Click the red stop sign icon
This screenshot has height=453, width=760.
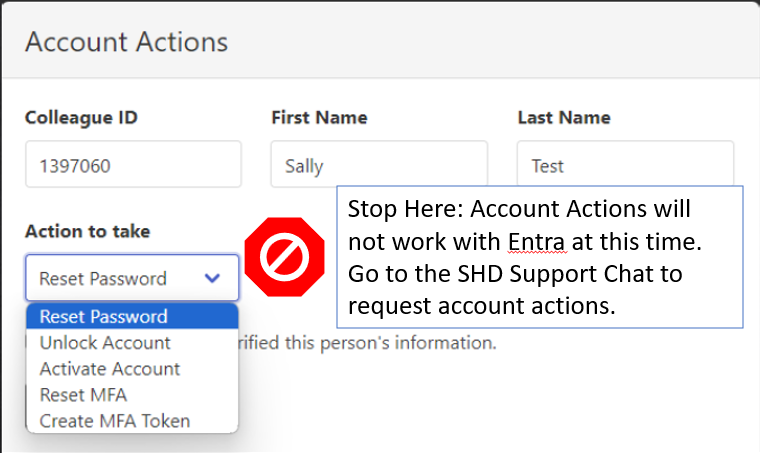[285, 258]
